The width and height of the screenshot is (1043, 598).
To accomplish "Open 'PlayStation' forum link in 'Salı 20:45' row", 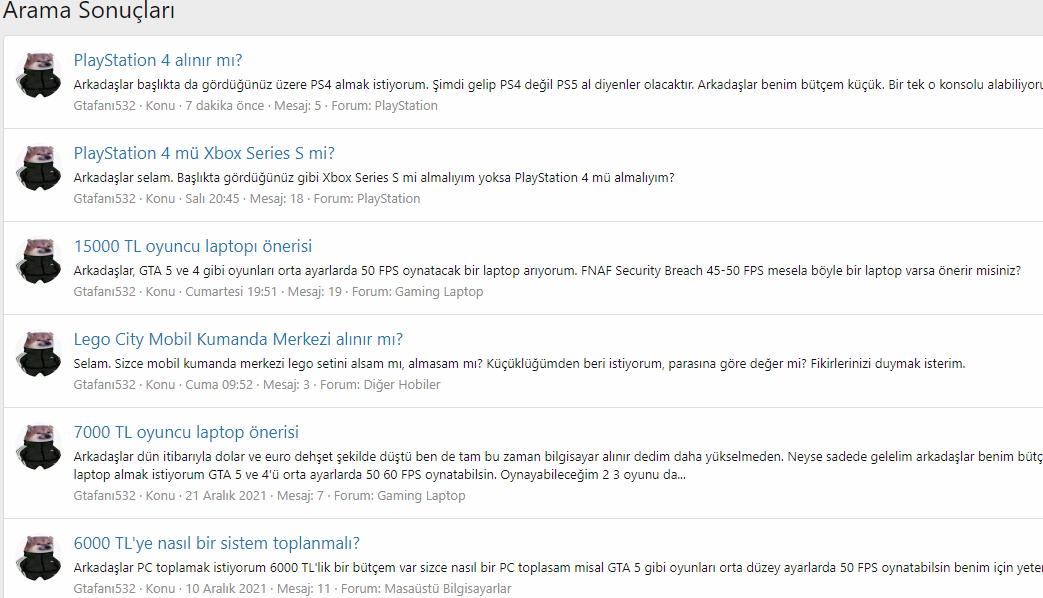I will pyautogui.click(x=388, y=199).
